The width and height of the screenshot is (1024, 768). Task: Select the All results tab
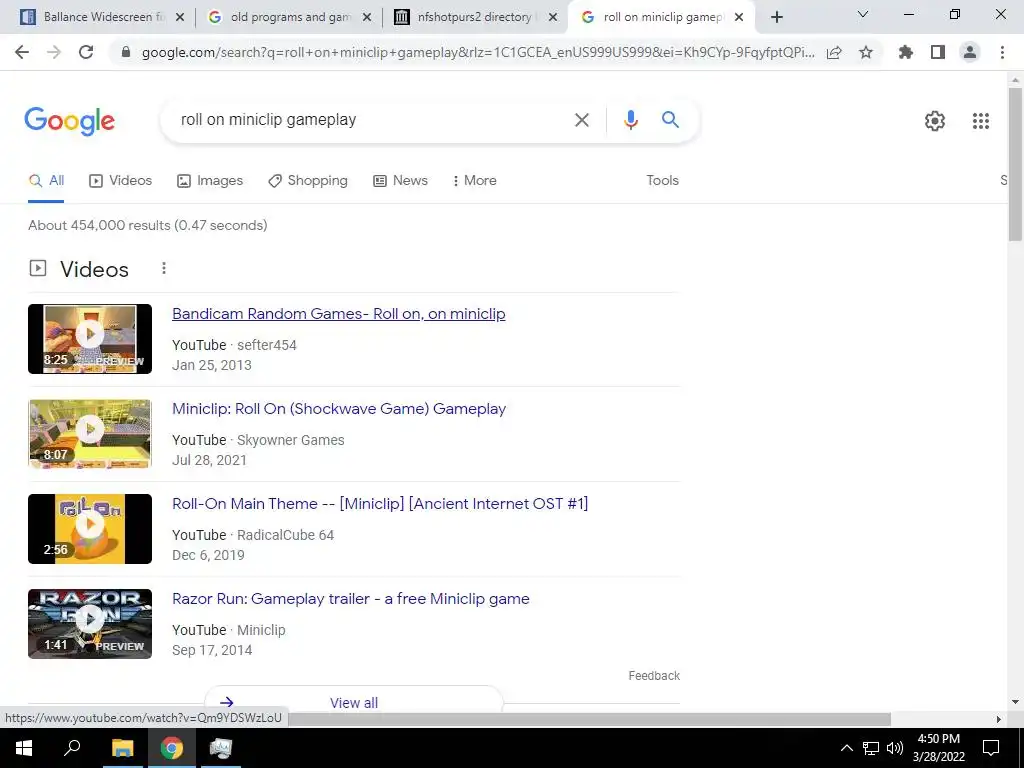46,181
